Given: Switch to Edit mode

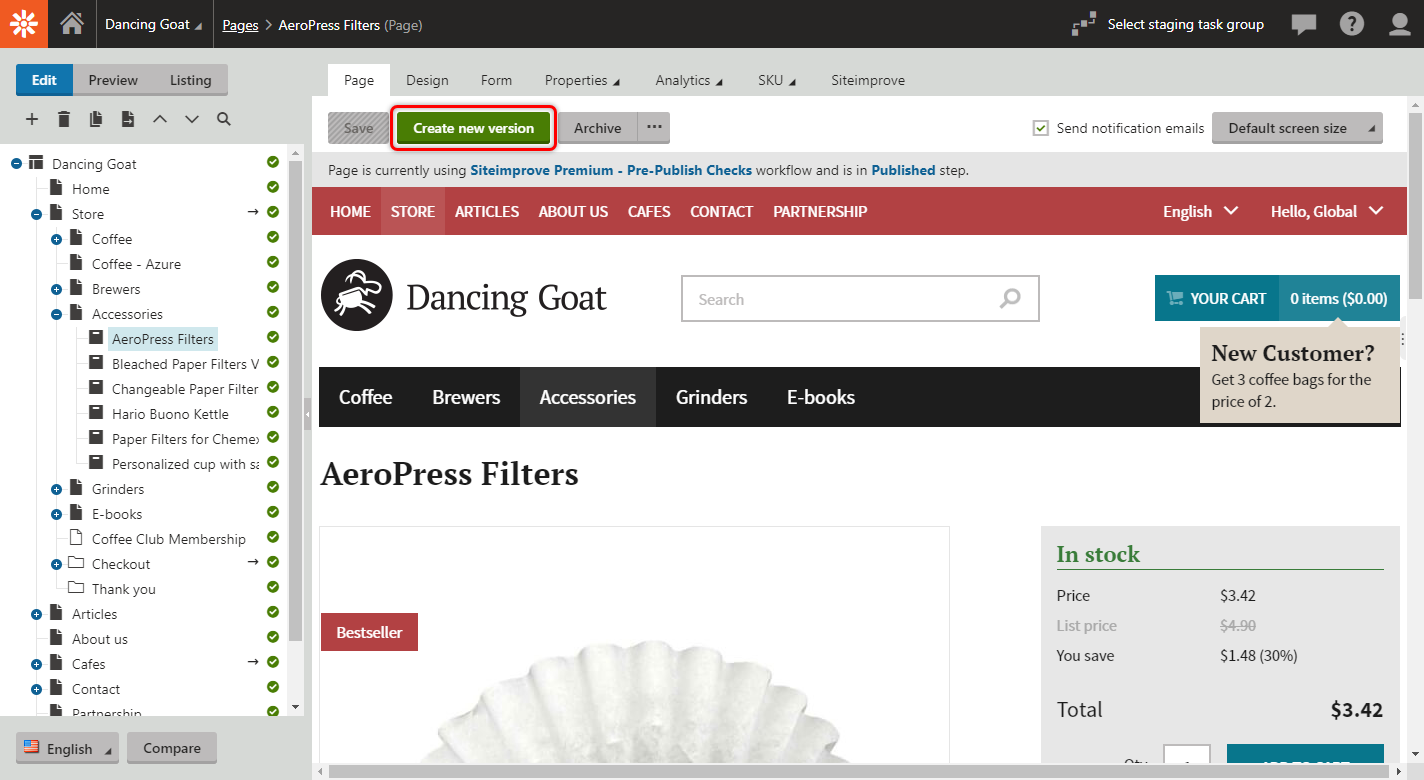Looking at the screenshot, I should (44, 80).
